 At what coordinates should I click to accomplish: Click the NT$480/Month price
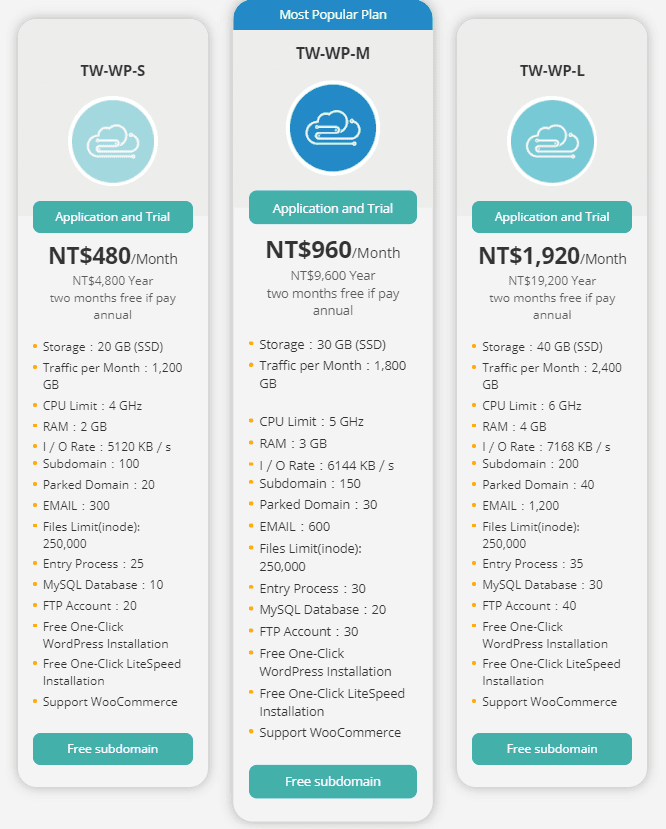112,257
